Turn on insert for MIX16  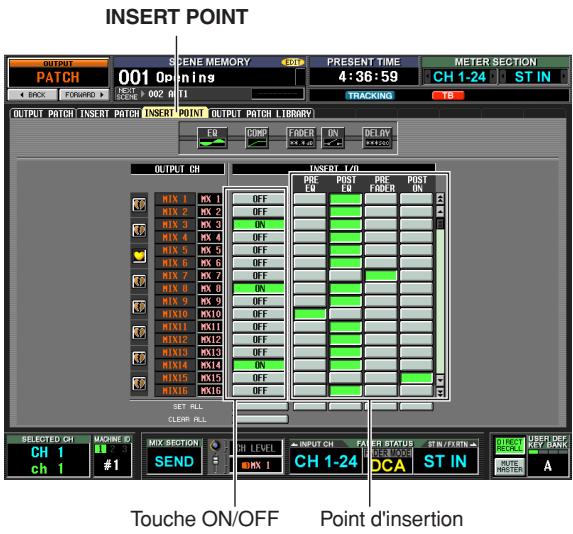259,391
